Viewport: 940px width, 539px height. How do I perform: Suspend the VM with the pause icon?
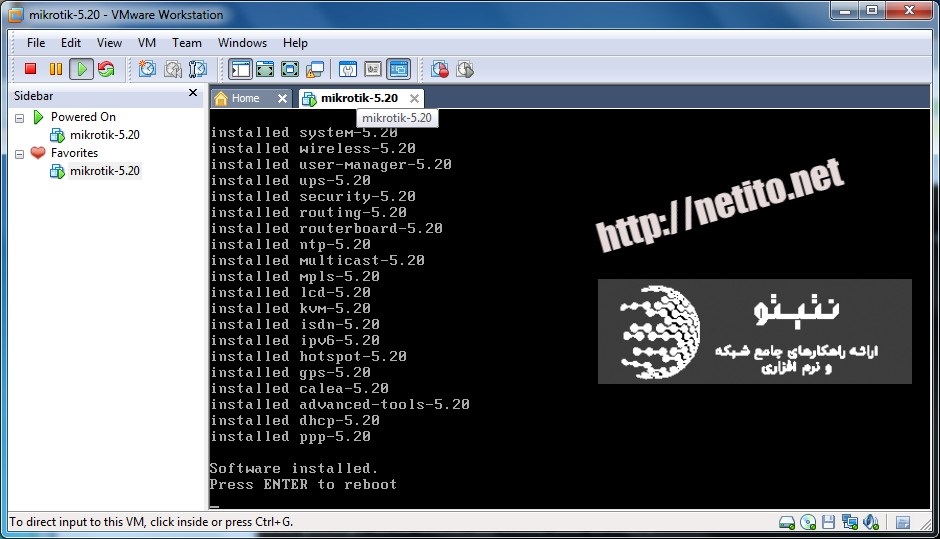coord(56,70)
